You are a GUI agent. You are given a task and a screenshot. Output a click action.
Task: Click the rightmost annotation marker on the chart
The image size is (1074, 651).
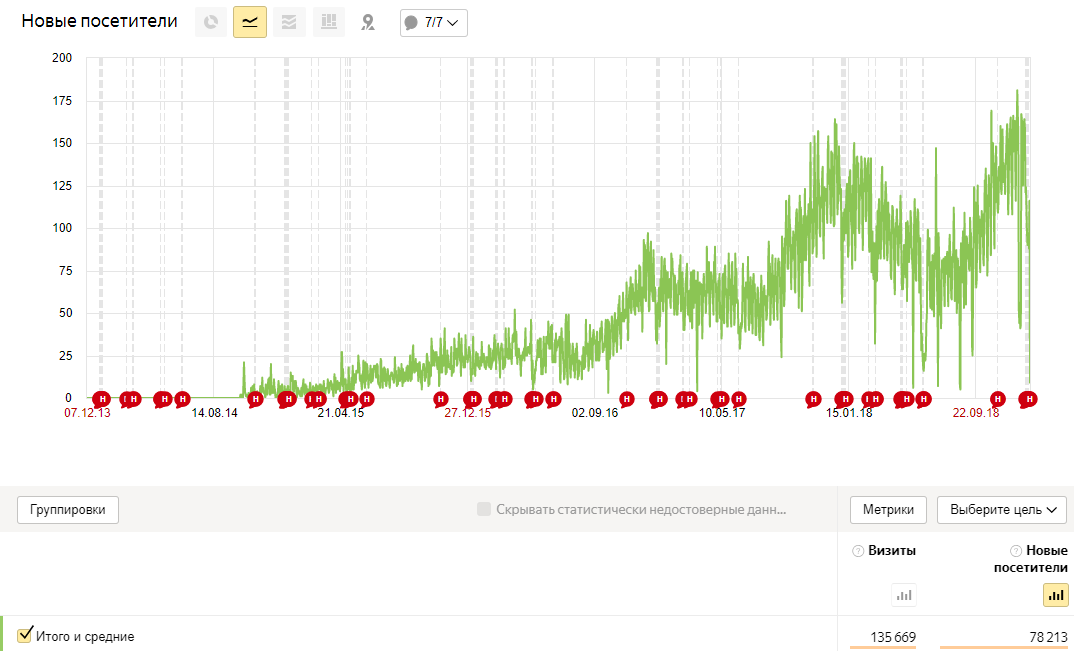point(1027,400)
